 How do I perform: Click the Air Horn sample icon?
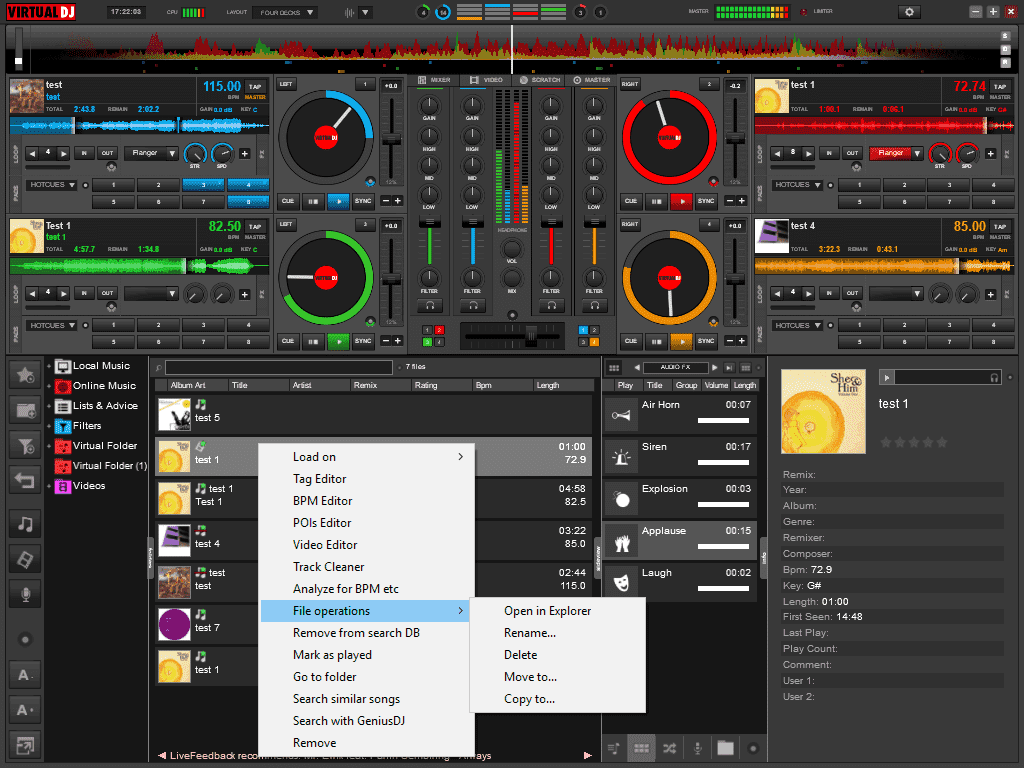tap(621, 415)
